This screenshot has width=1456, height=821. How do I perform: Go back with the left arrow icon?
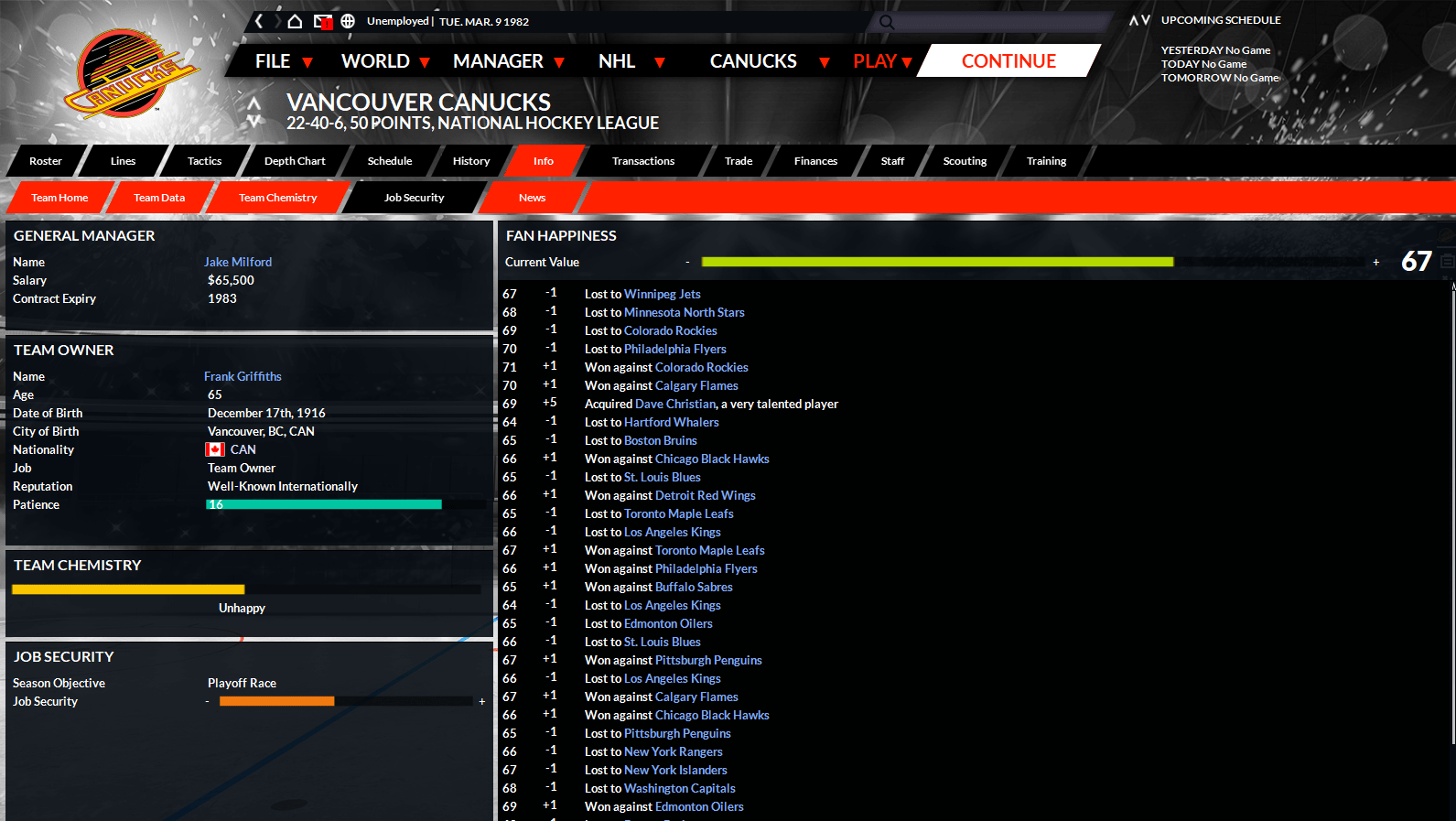coord(259,21)
